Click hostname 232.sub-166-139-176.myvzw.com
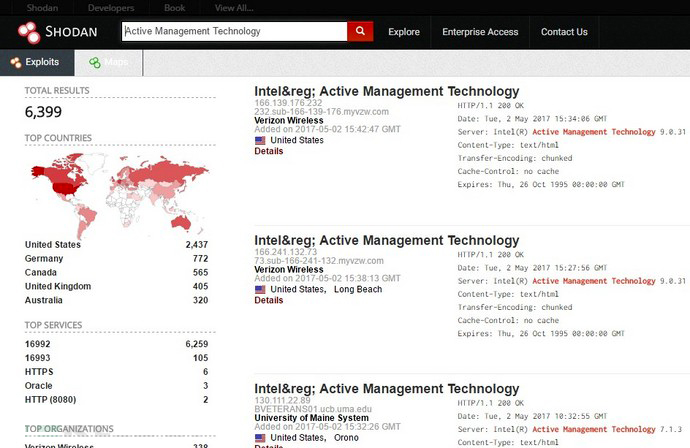The width and height of the screenshot is (690, 448). pyautogui.click(x=322, y=112)
